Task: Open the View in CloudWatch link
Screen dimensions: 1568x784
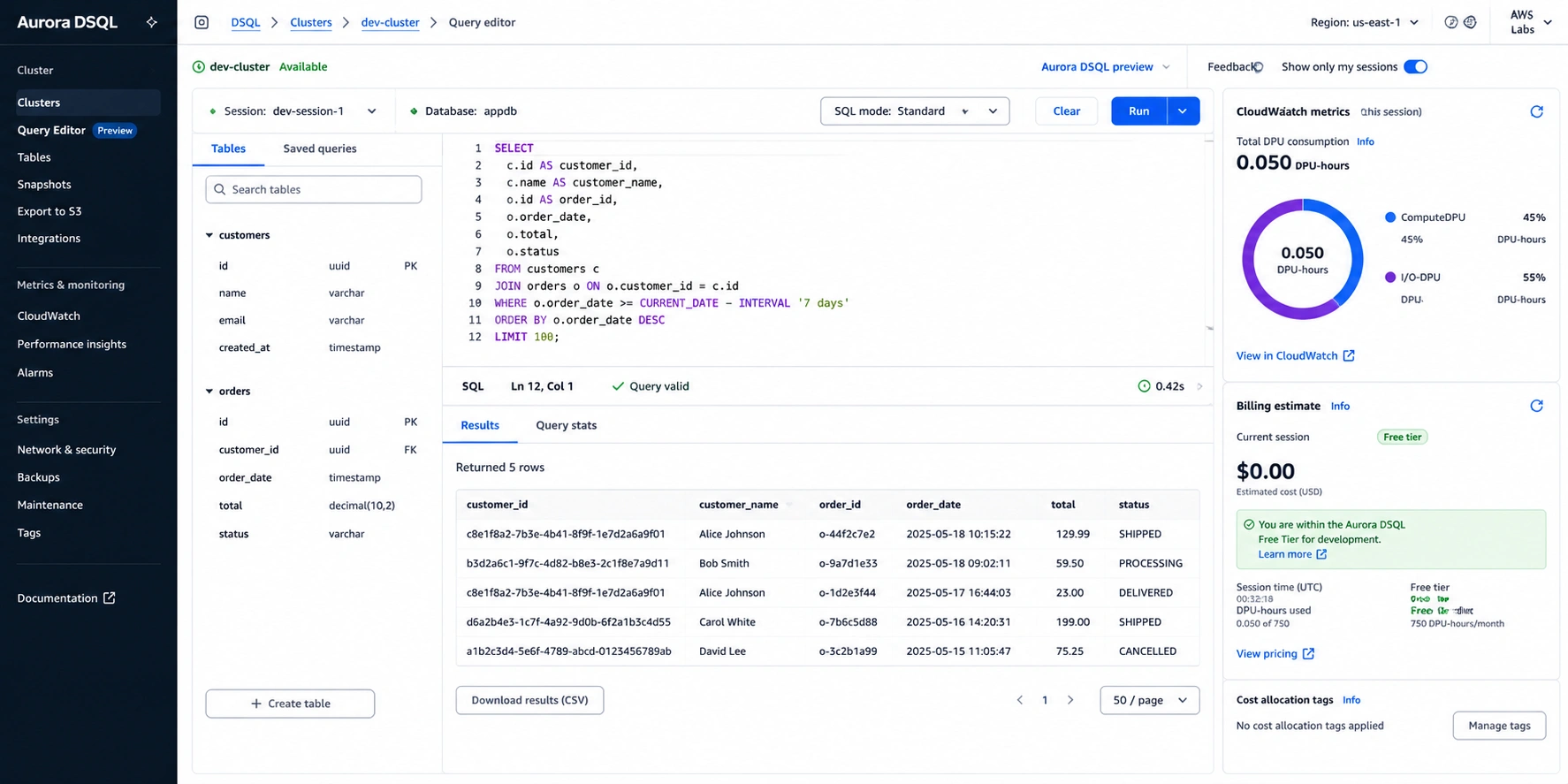Action: tap(1286, 355)
